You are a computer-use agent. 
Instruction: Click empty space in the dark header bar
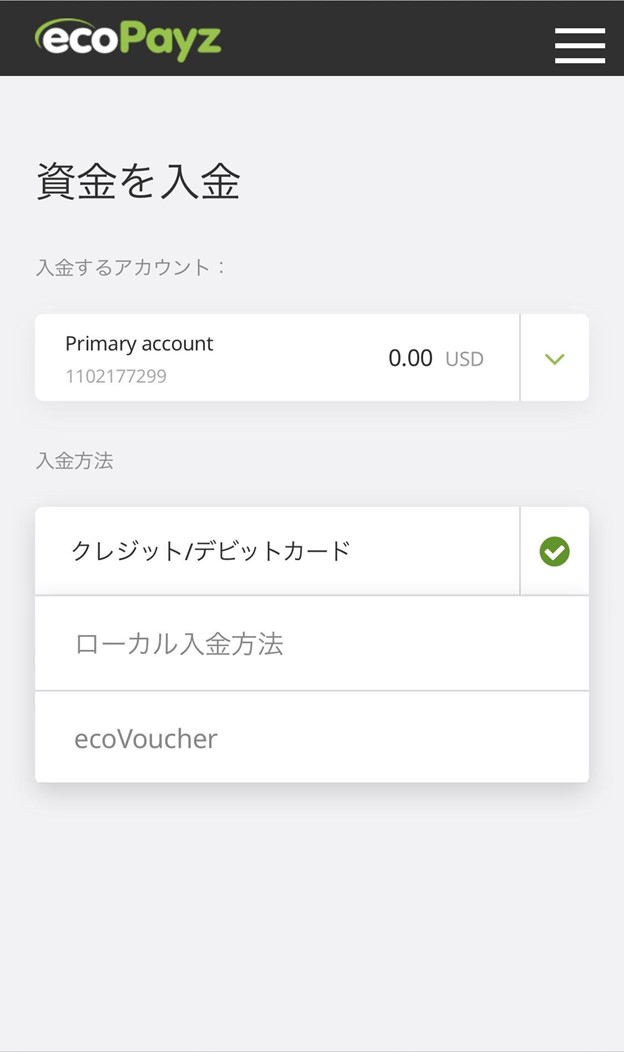390,38
